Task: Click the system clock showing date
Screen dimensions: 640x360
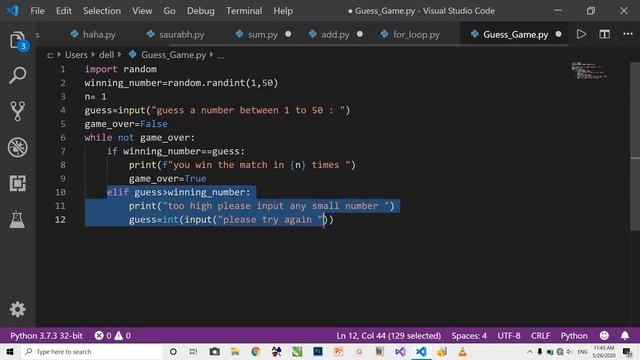Action: point(603,351)
